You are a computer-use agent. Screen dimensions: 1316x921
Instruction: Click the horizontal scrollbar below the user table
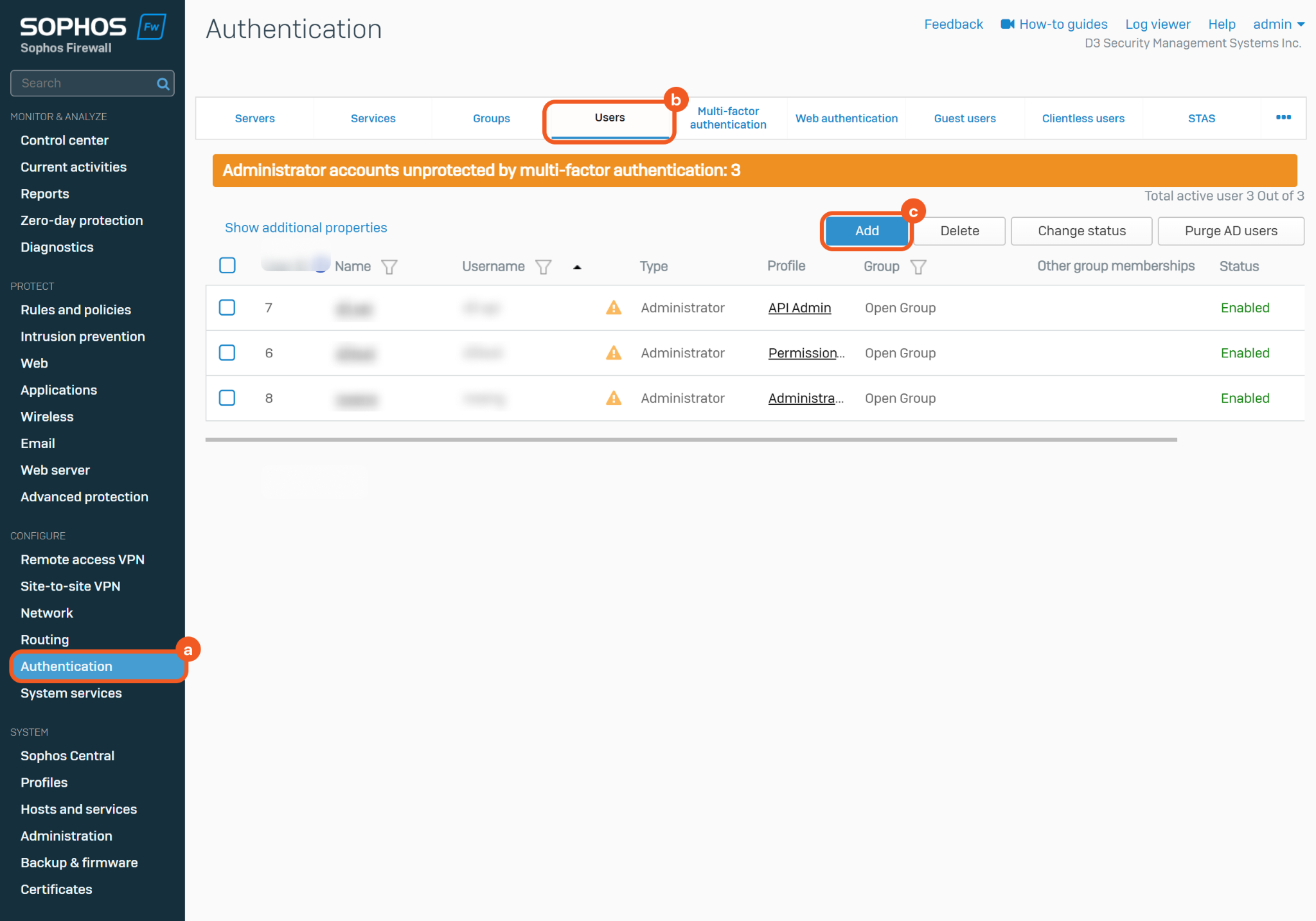pos(691,440)
